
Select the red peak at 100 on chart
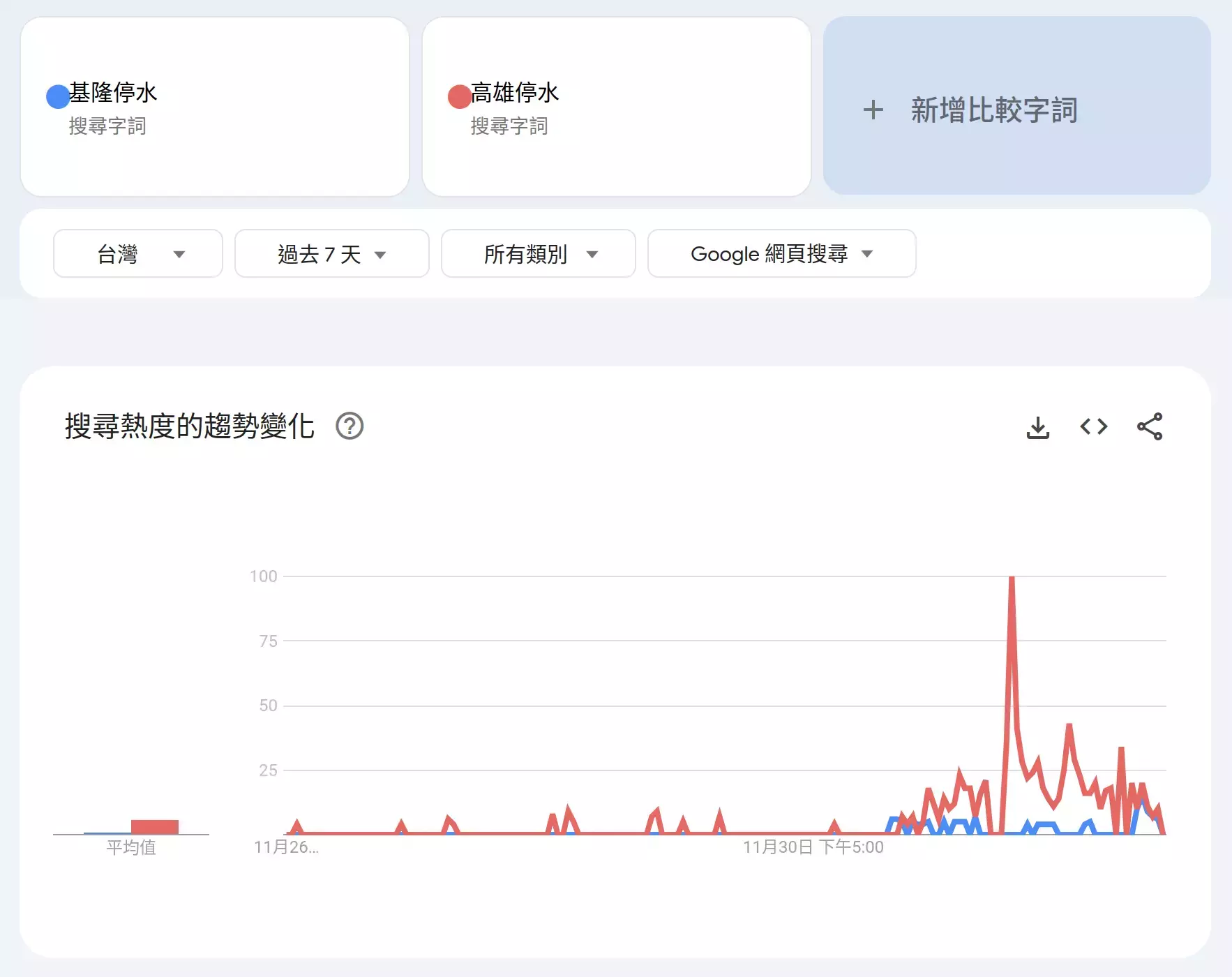(x=1012, y=579)
